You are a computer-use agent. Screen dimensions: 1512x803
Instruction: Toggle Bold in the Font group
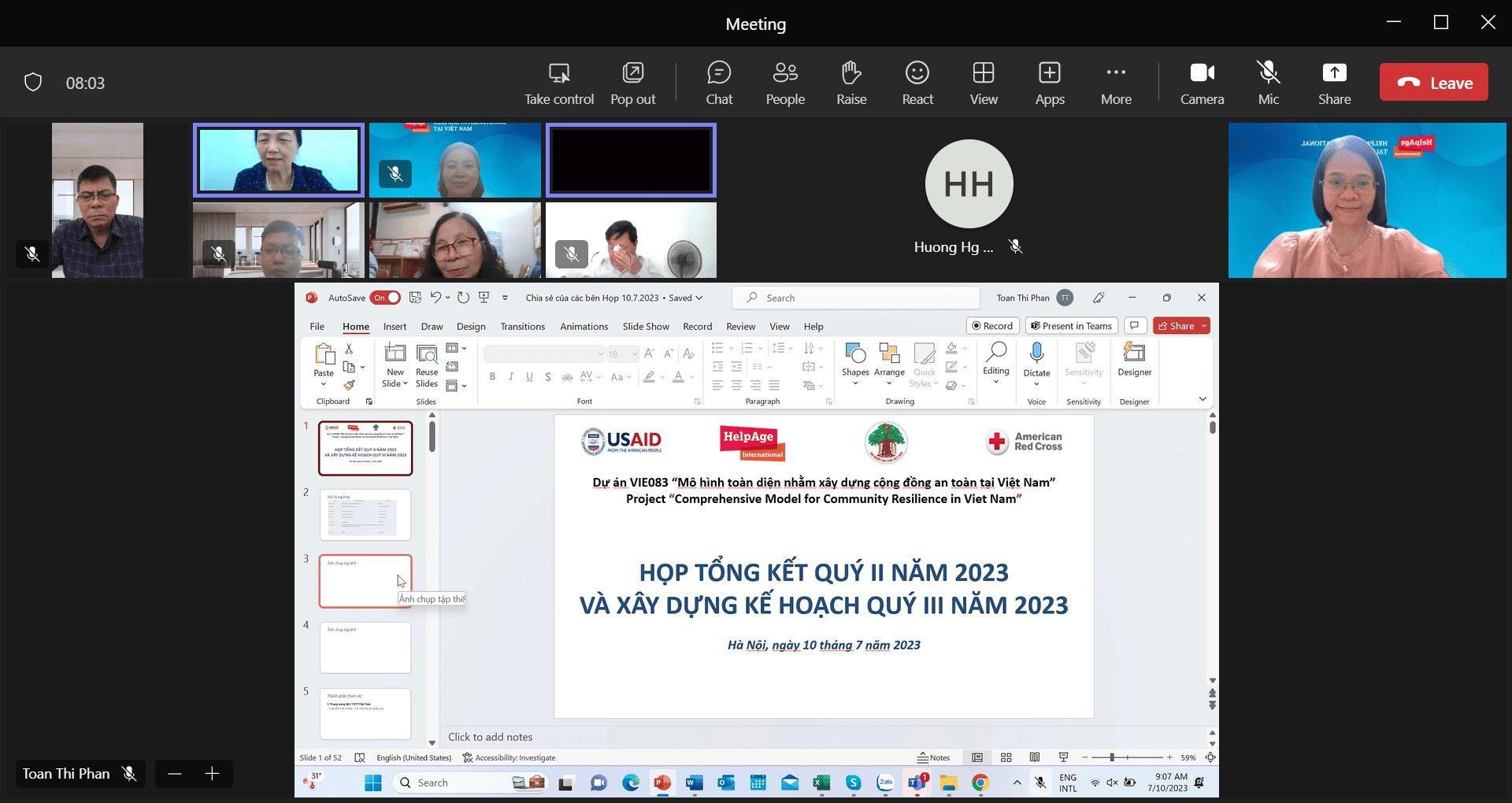coord(492,377)
